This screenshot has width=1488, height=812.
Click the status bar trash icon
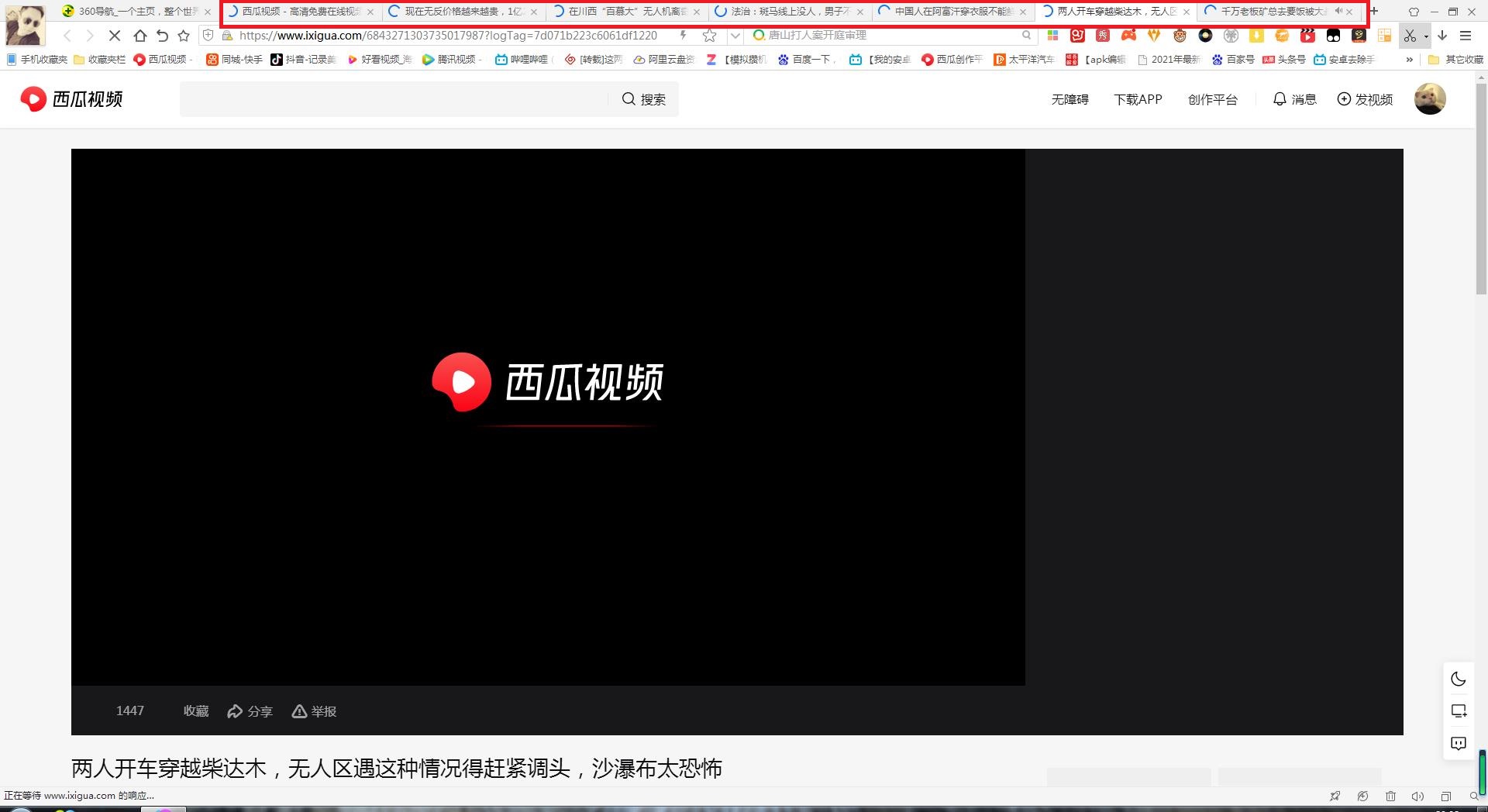(x=1390, y=796)
